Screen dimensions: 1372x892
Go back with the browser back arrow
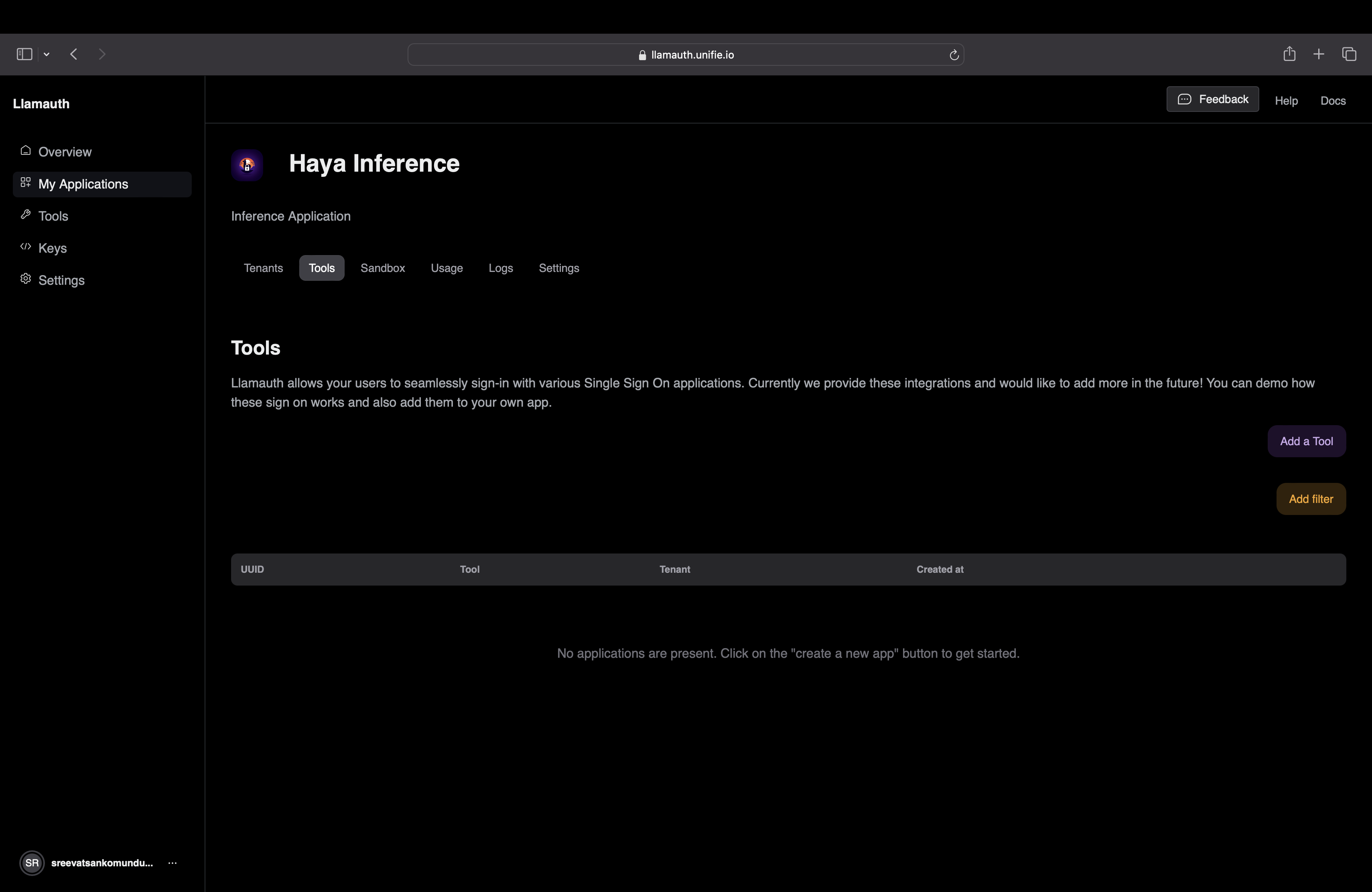pos(74,54)
